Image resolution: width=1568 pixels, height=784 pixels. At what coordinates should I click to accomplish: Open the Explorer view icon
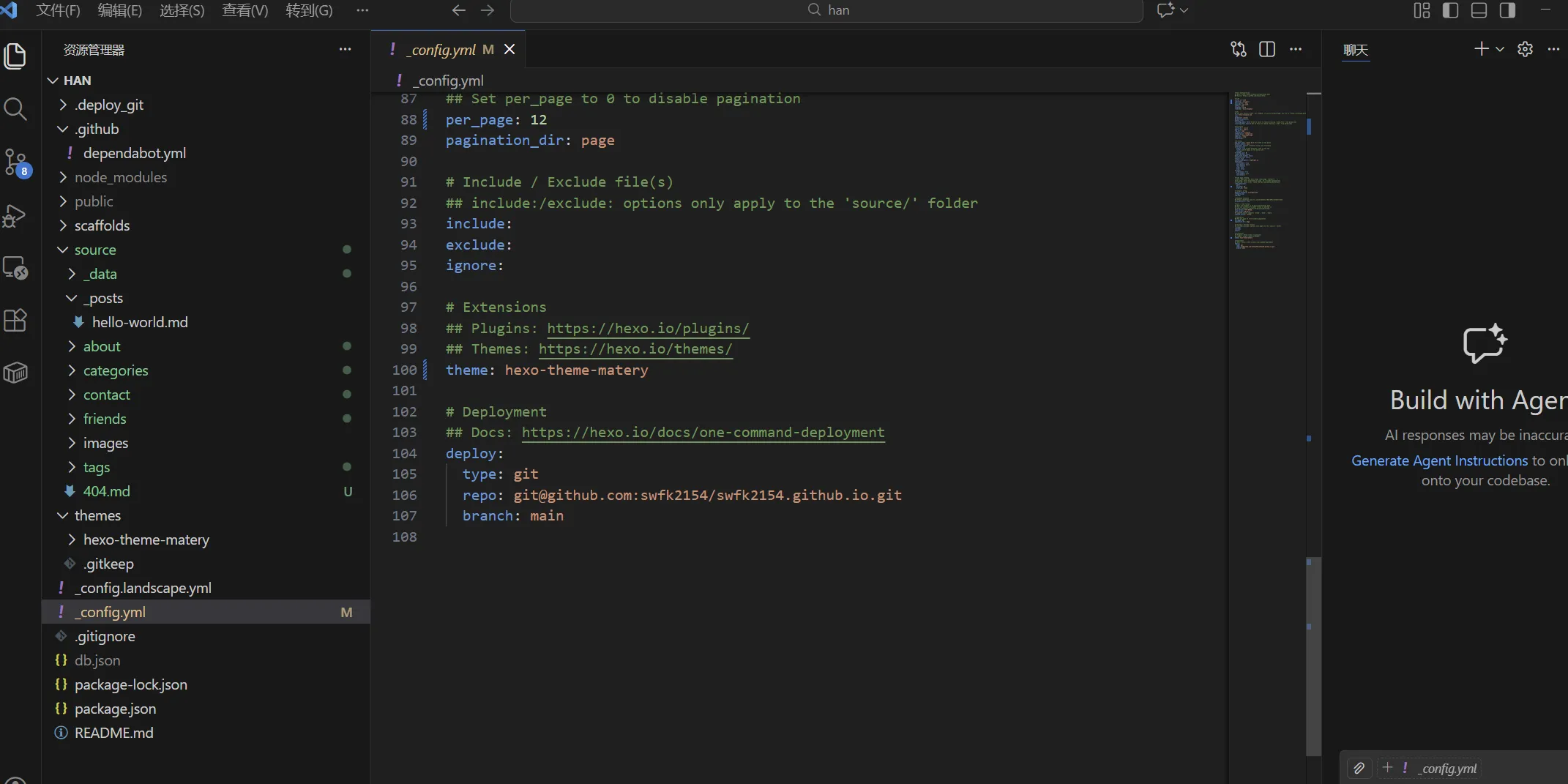pos(15,56)
